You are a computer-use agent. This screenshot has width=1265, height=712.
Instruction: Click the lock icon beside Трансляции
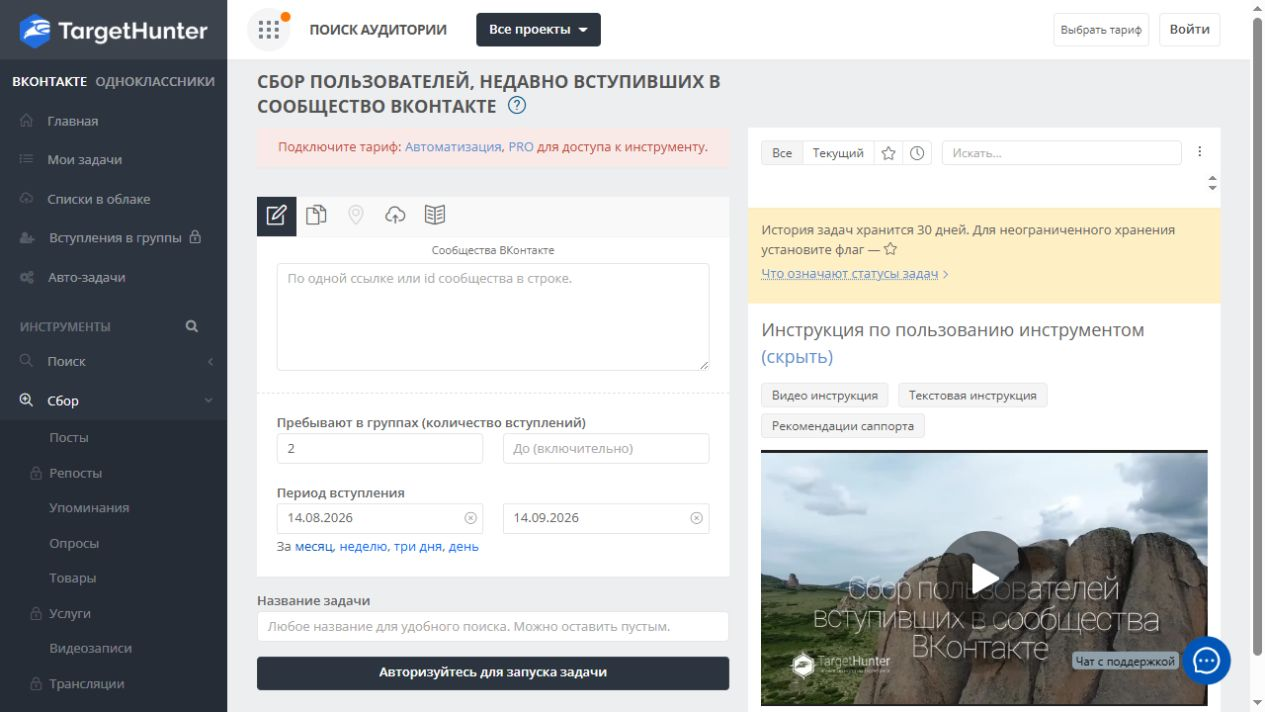(x=36, y=684)
